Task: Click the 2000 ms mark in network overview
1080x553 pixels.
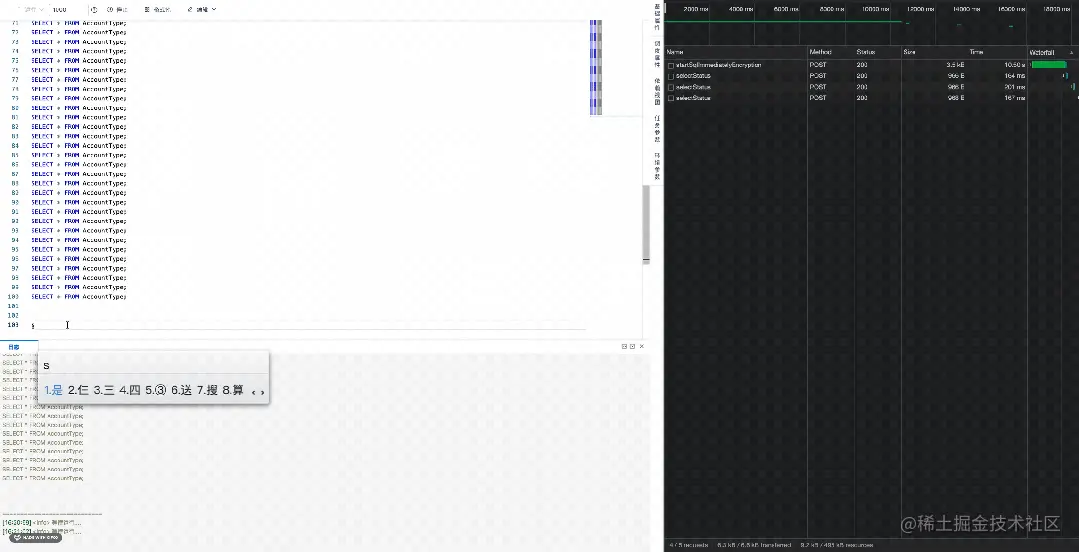Action: pyautogui.click(x=696, y=9)
